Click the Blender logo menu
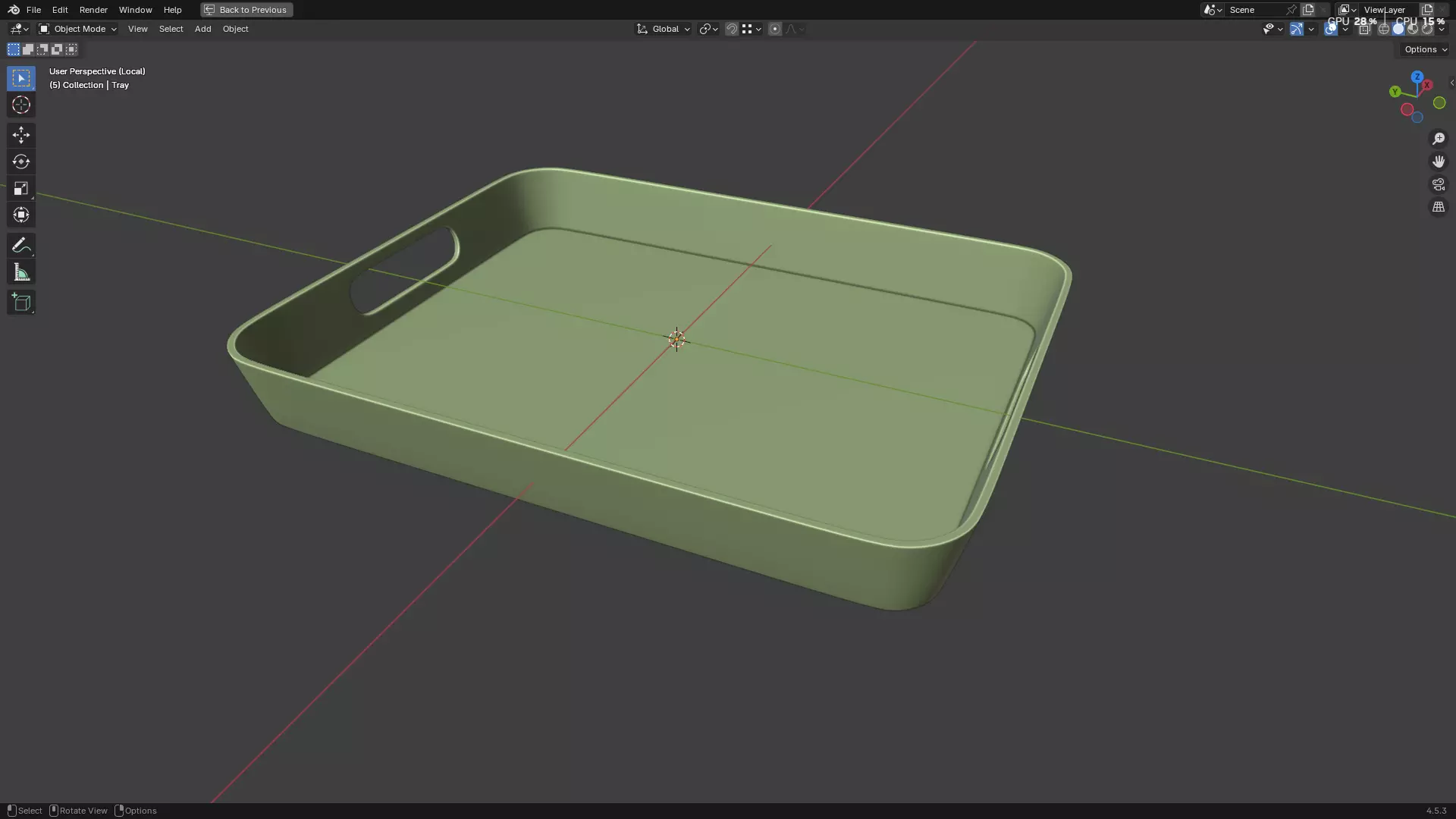Image resolution: width=1456 pixels, height=819 pixels. pyautogui.click(x=14, y=10)
